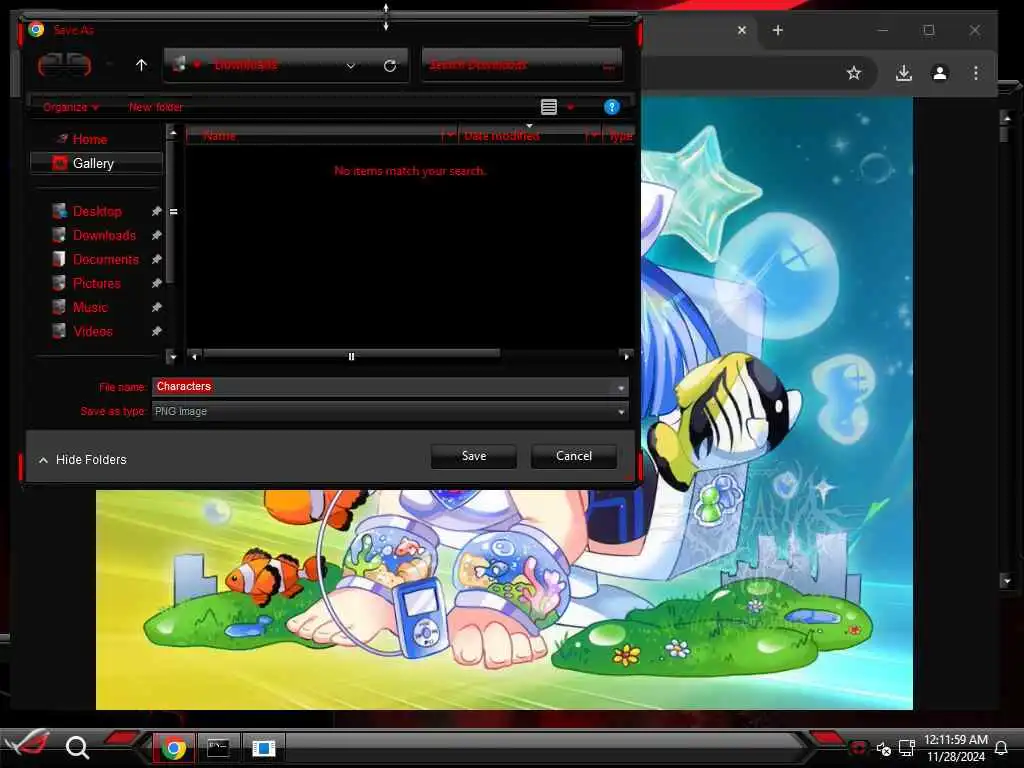Screen dimensions: 1024x768
Task: Click the pin icon next to Desktop
Action: point(156,212)
